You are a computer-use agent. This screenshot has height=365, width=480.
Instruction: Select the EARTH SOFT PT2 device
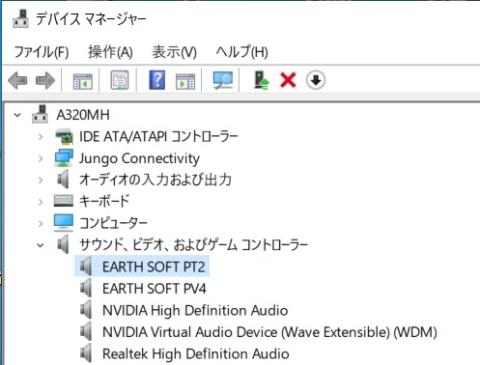[x=154, y=267]
